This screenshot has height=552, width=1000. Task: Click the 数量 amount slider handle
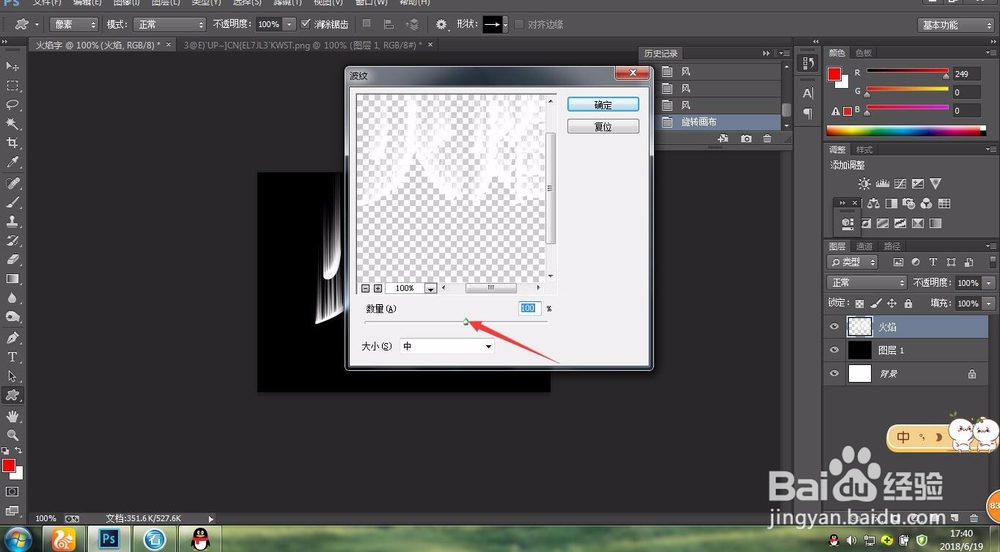point(466,322)
